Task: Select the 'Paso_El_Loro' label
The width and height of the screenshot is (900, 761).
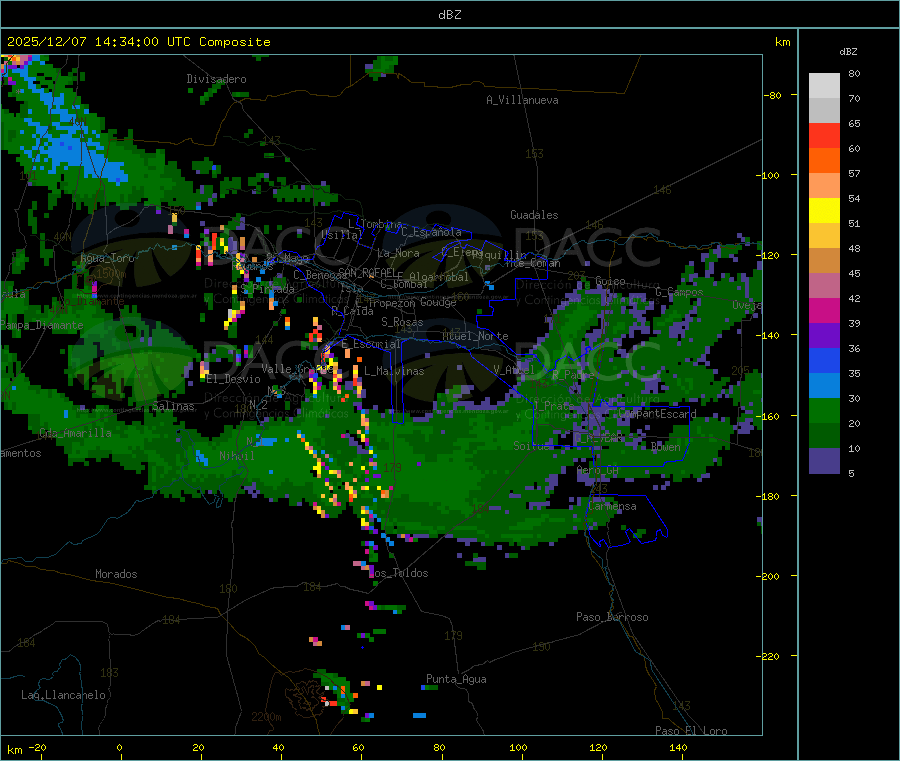Action: tap(692, 731)
